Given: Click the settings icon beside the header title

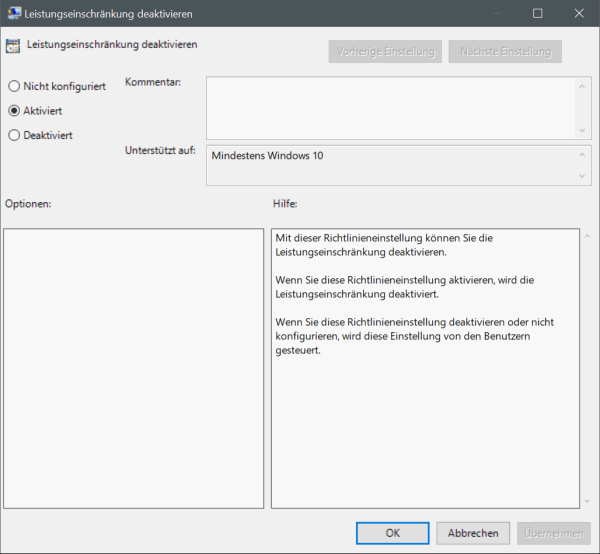Looking at the screenshot, I should point(13,46).
